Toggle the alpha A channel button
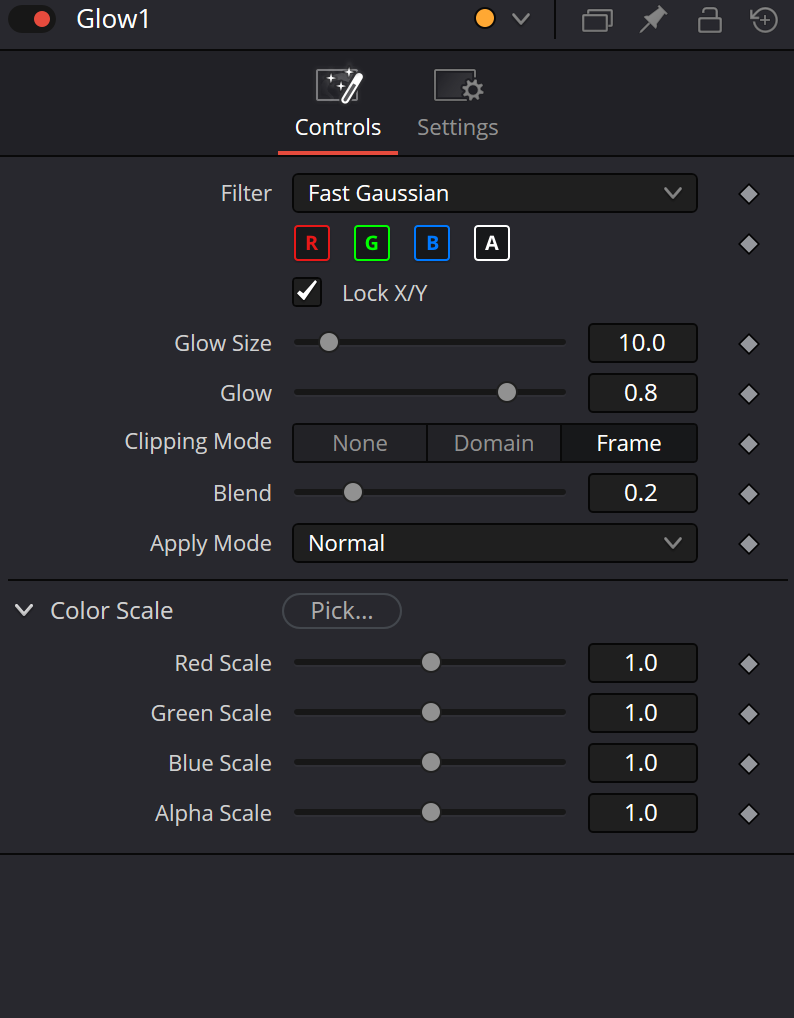Viewport: 794px width, 1018px height. click(x=492, y=243)
